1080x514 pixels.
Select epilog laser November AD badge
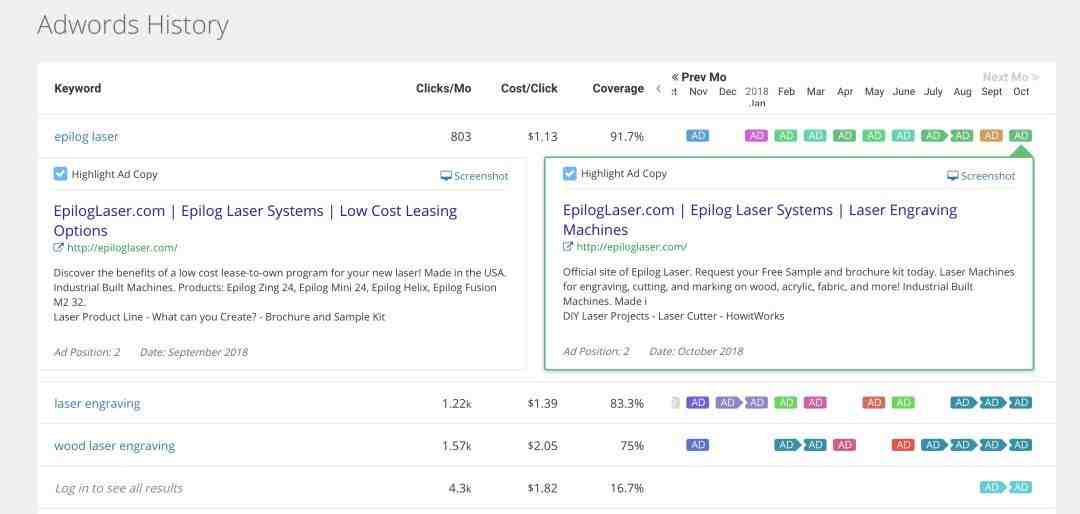(697, 136)
